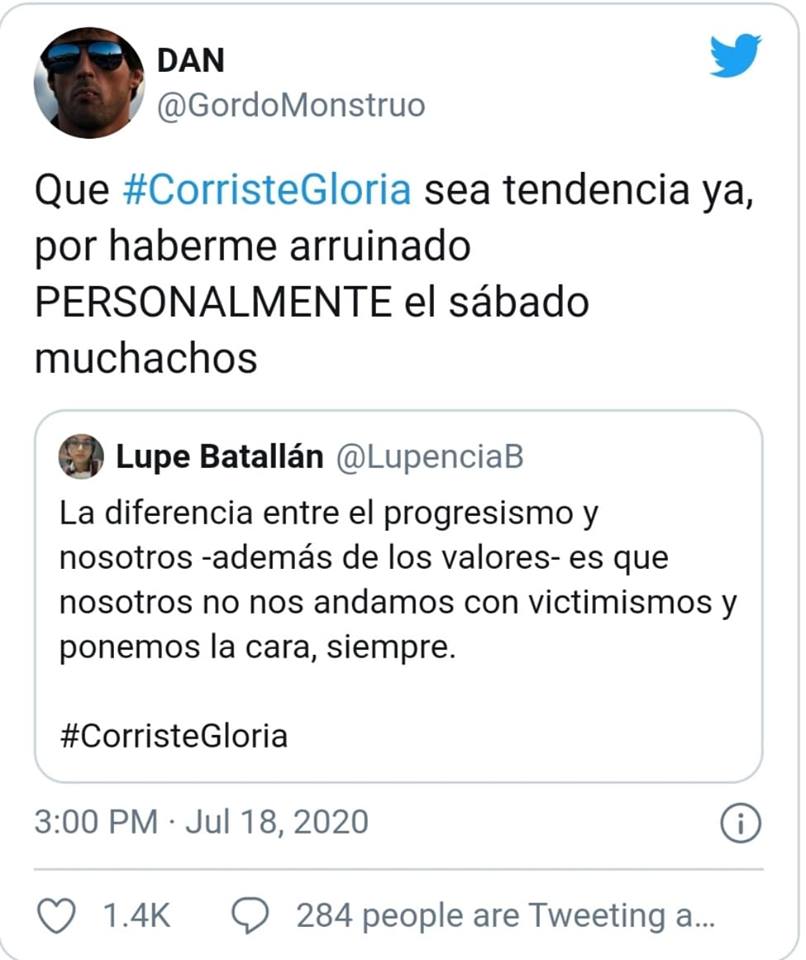Click the word PERSONALMENTE in the tweet
Viewport: 806px width, 960px height.
click(212, 302)
